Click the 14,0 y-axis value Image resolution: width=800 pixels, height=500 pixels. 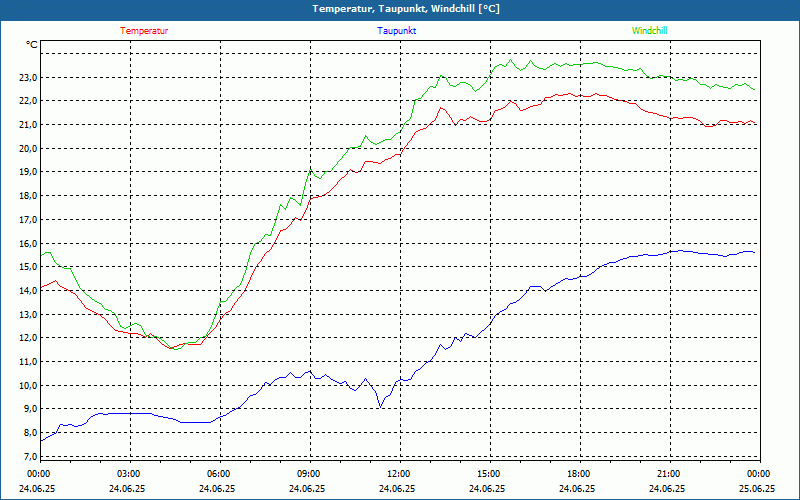tap(28, 290)
